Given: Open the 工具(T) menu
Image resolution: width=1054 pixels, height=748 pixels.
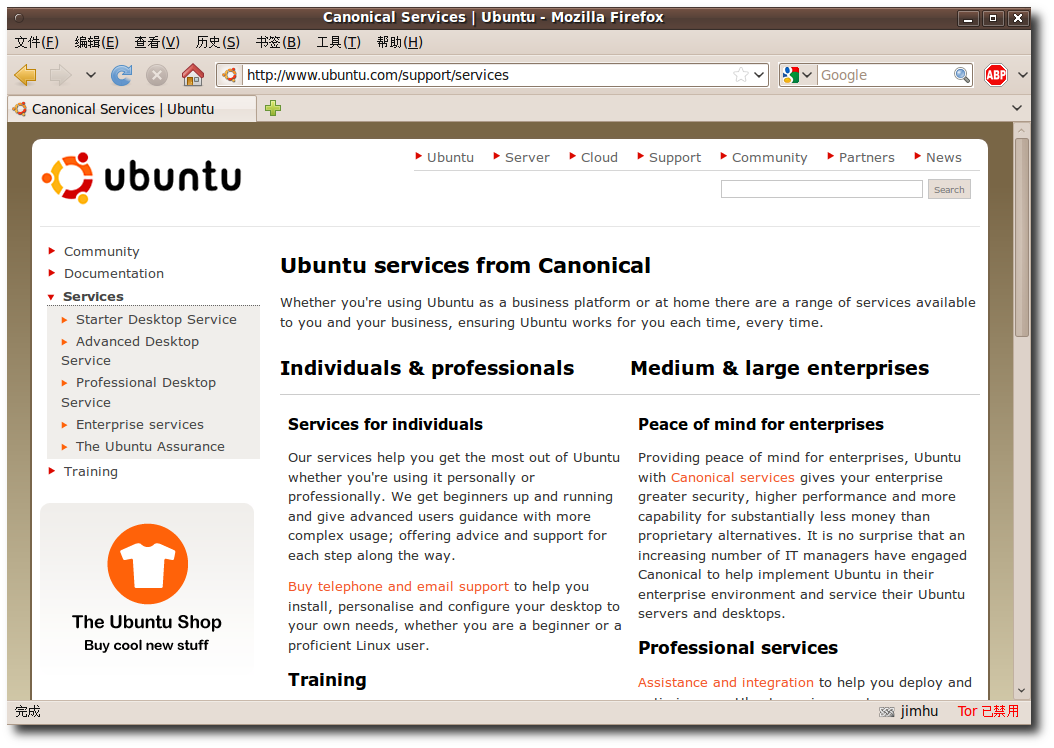Looking at the screenshot, I should coord(338,42).
